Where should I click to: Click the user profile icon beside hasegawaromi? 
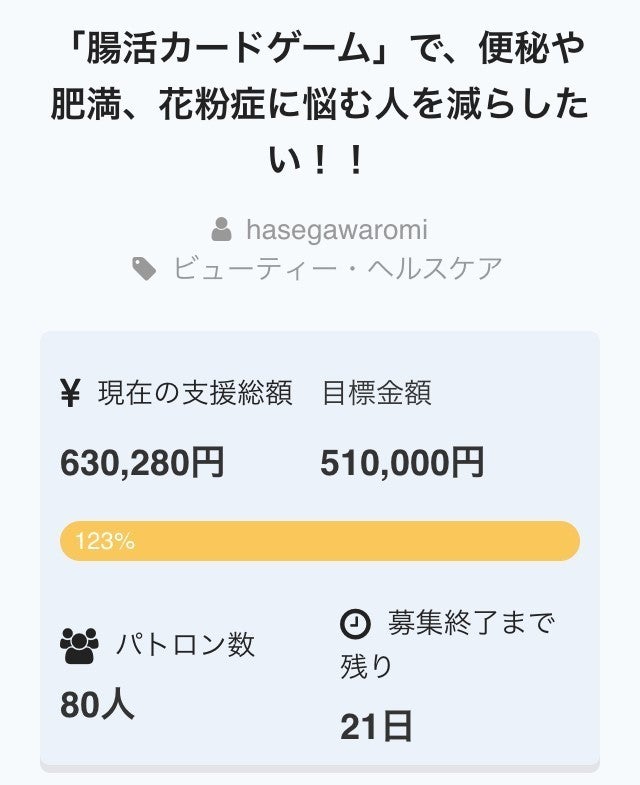coord(221,230)
